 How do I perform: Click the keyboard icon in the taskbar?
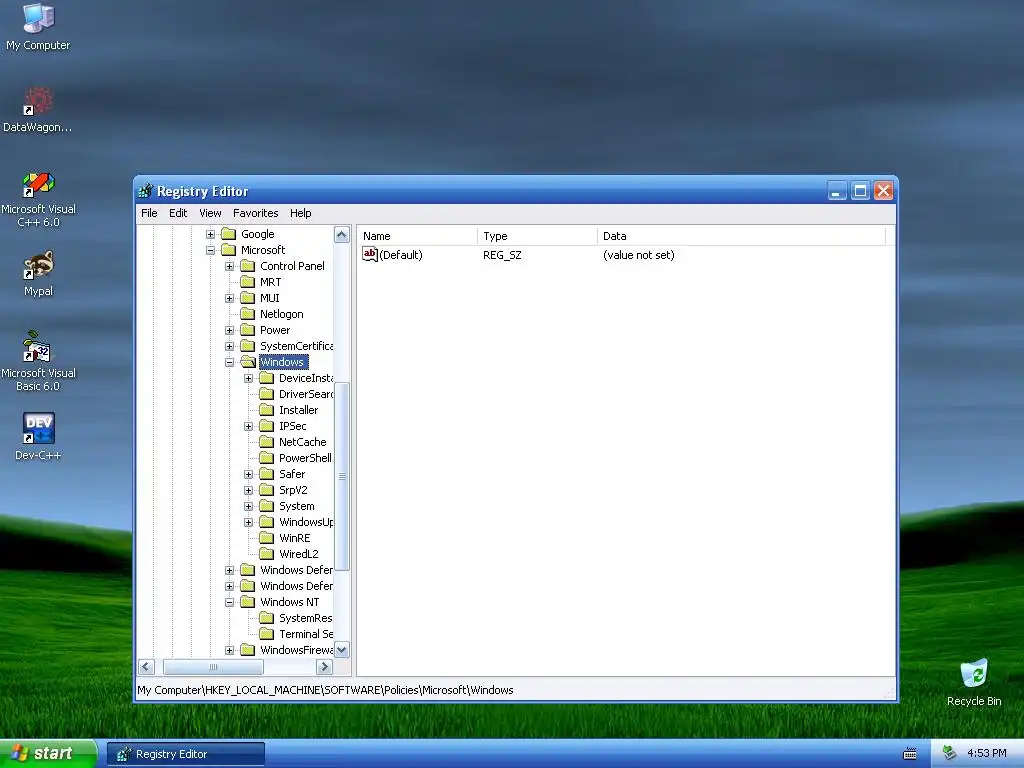point(910,754)
